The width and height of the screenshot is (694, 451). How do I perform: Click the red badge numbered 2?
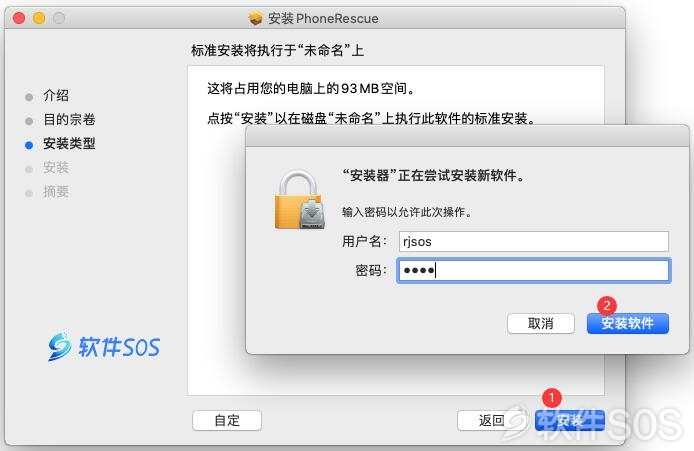pos(607,305)
